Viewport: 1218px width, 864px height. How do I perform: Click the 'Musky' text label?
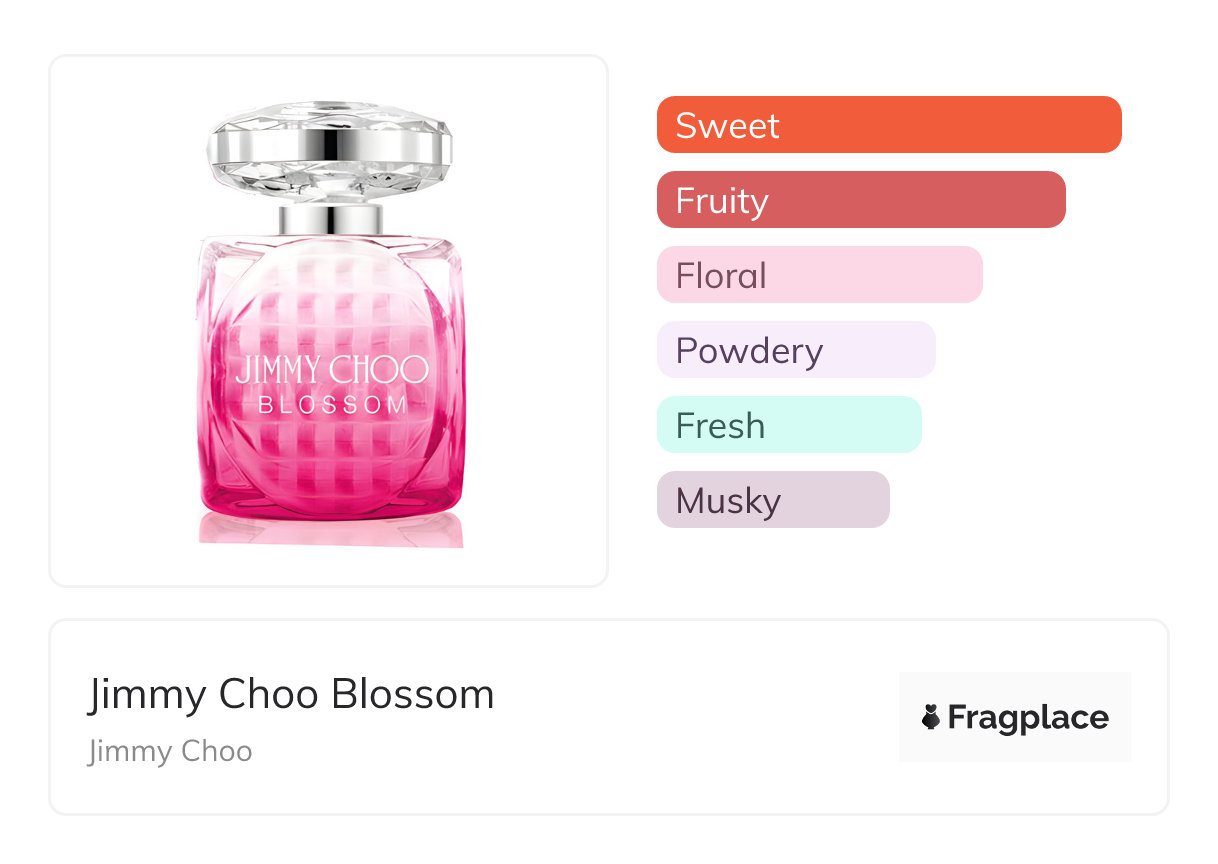coord(728,501)
